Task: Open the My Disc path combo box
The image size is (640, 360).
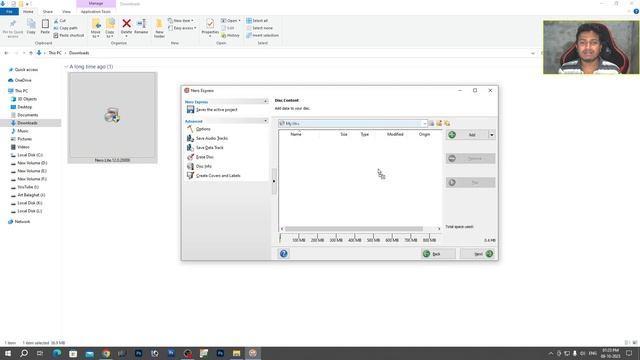Action: (x=353, y=123)
